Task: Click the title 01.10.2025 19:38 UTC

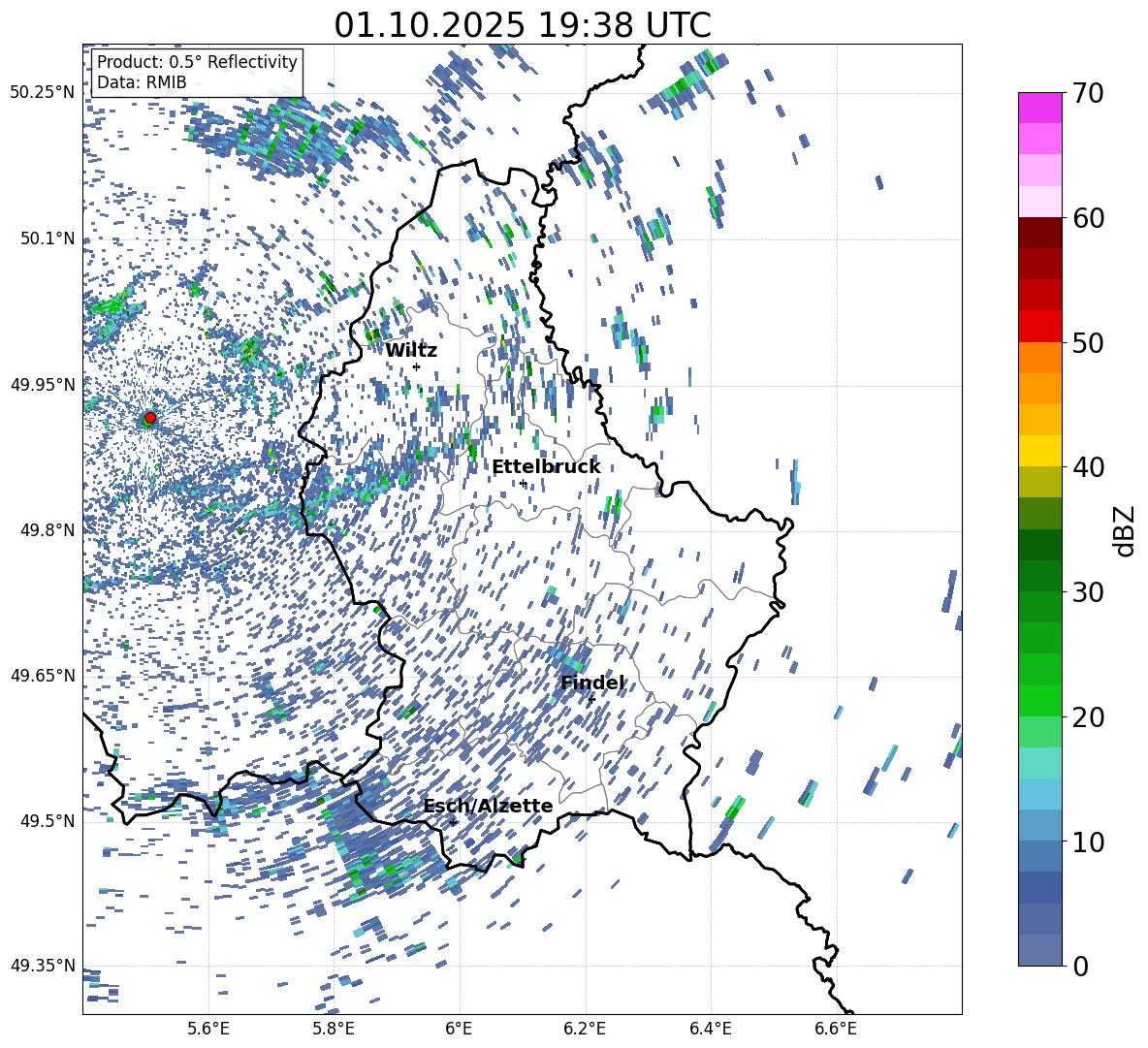Action: pos(523,25)
